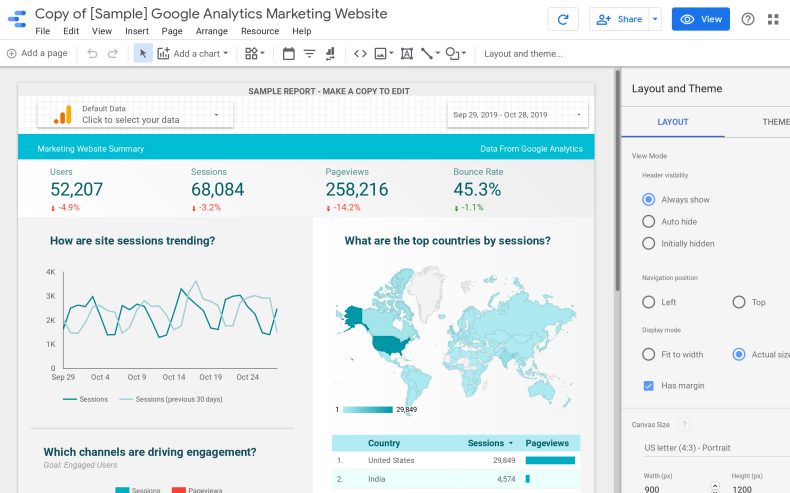This screenshot has width=790, height=493.
Task: Switch to the LAYOUT tab
Action: coord(673,122)
